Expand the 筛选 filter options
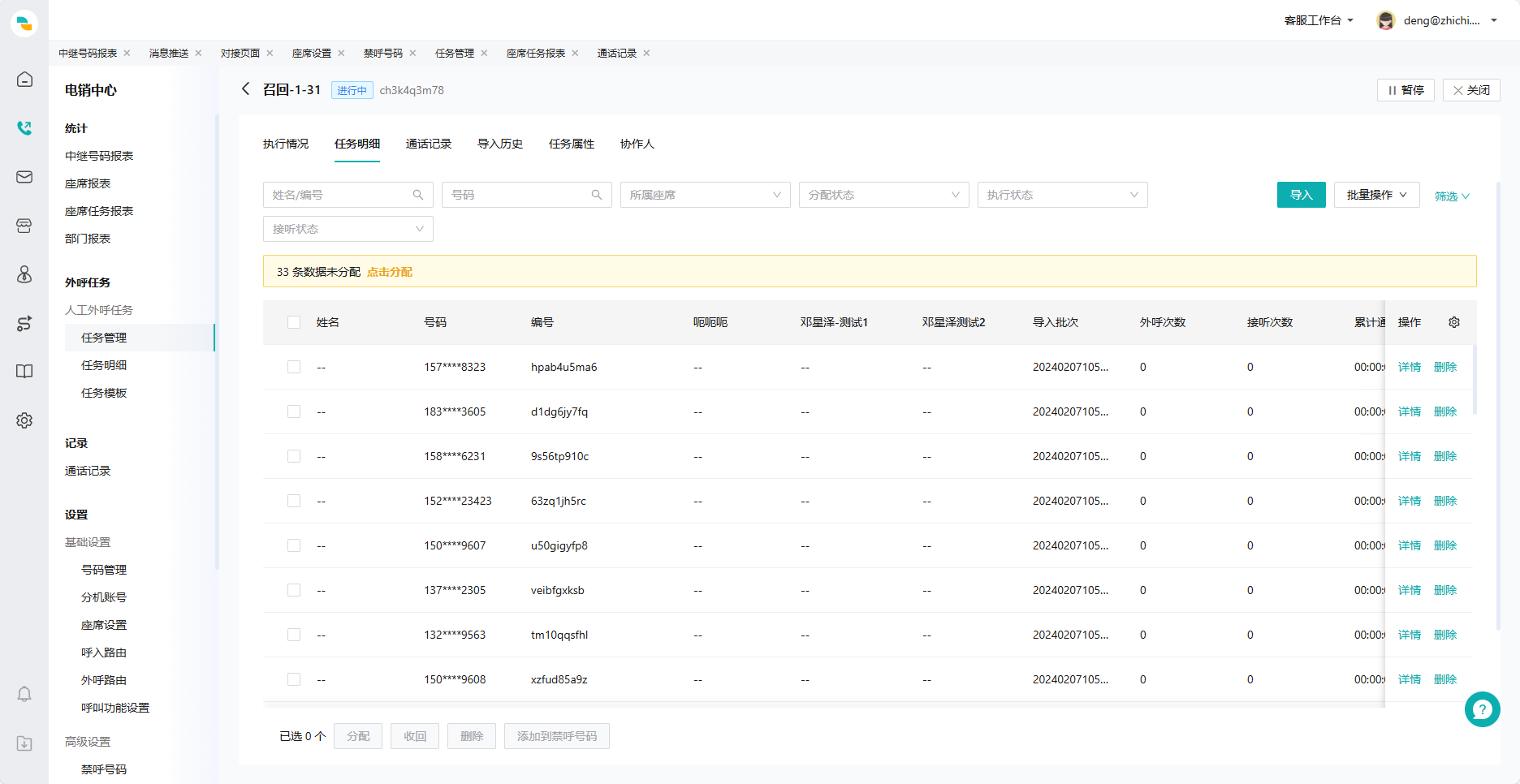The width and height of the screenshot is (1520, 784). pyautogui.click(x=1452, y=196)
